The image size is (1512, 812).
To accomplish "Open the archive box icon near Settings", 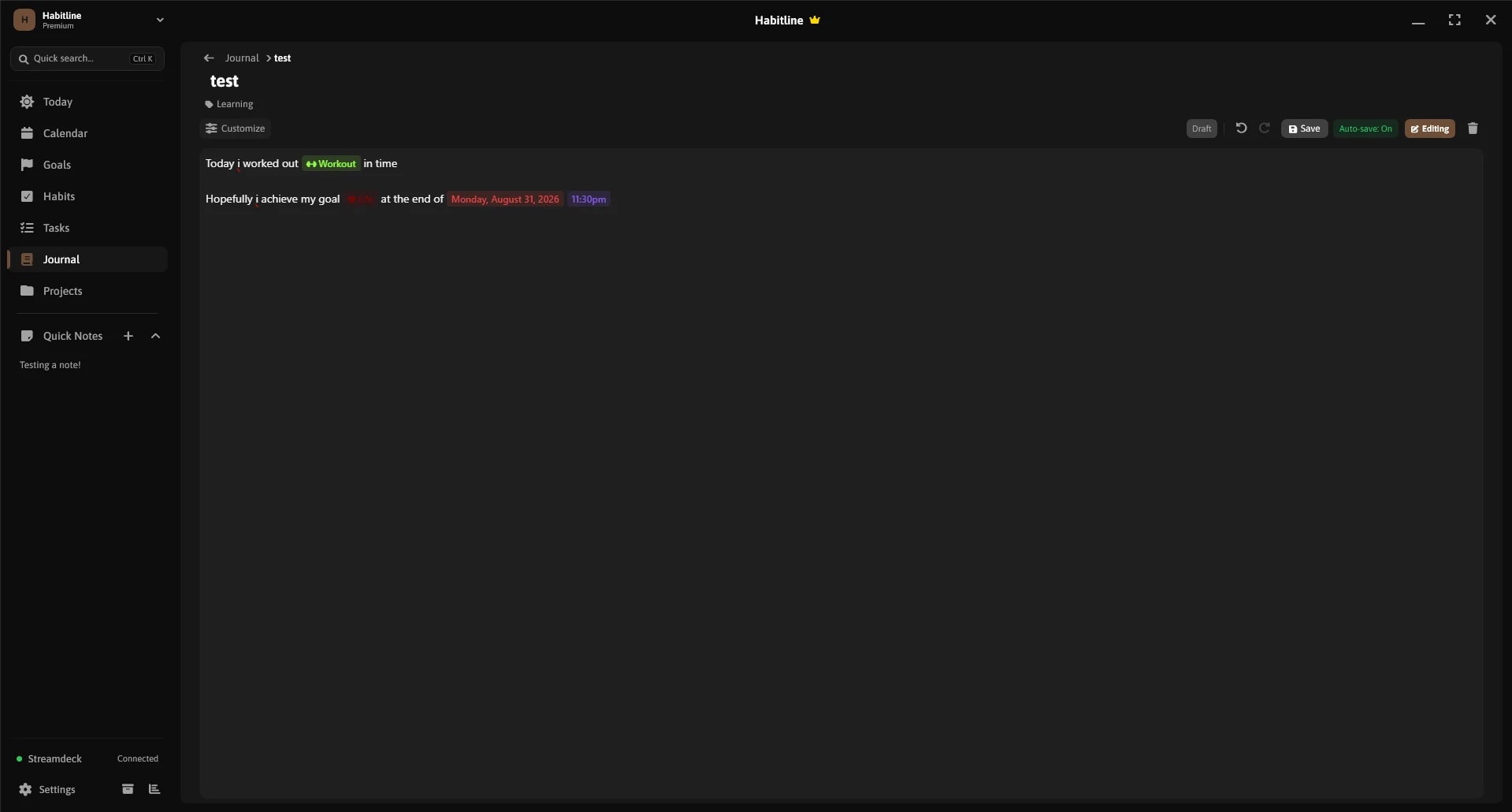I will [128, 789].
